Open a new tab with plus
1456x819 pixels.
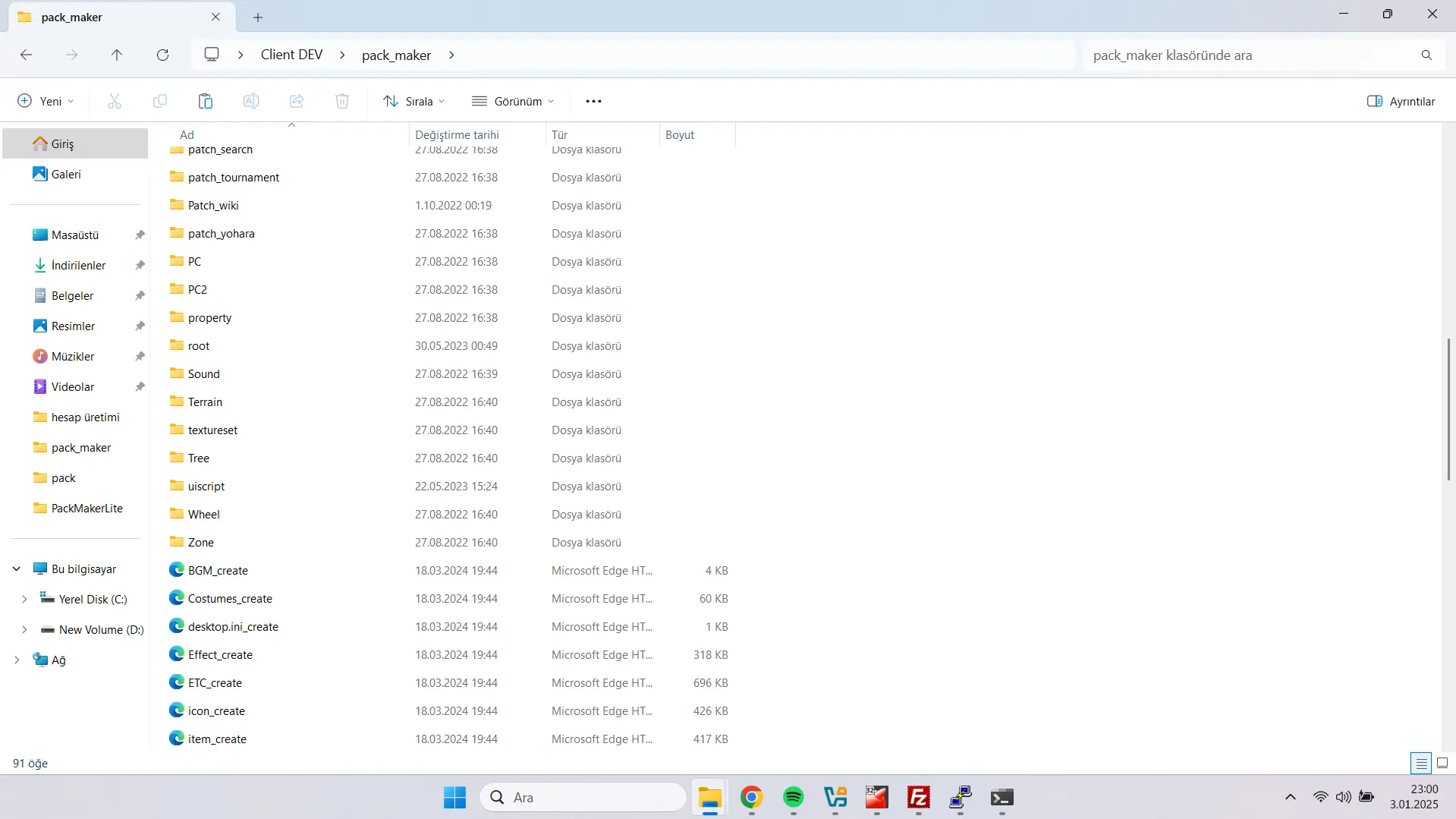tap(258, 17)
